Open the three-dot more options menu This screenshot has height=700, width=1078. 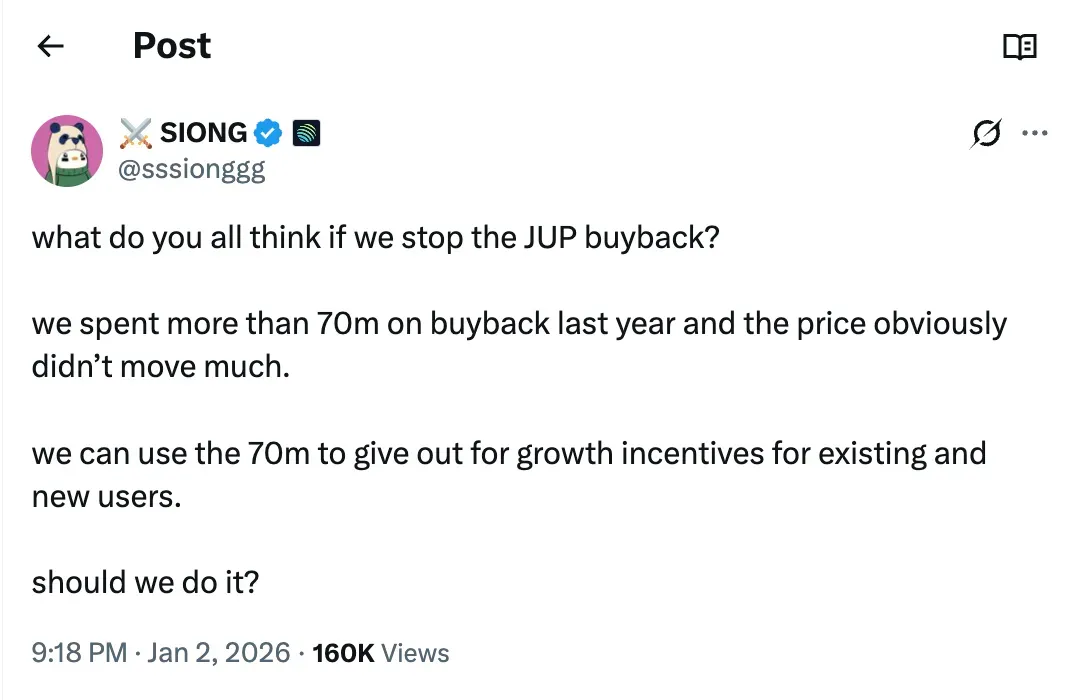coord(1034,132)
